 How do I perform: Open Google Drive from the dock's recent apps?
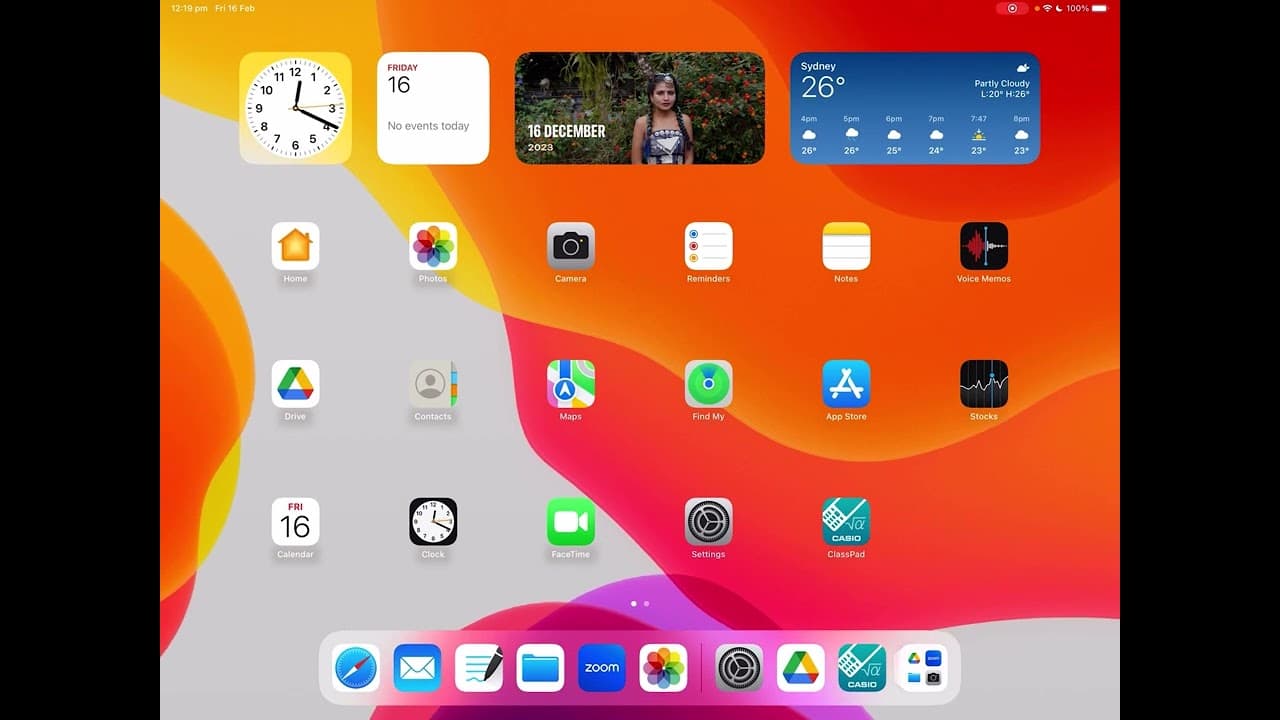click(x=801, y=668)
